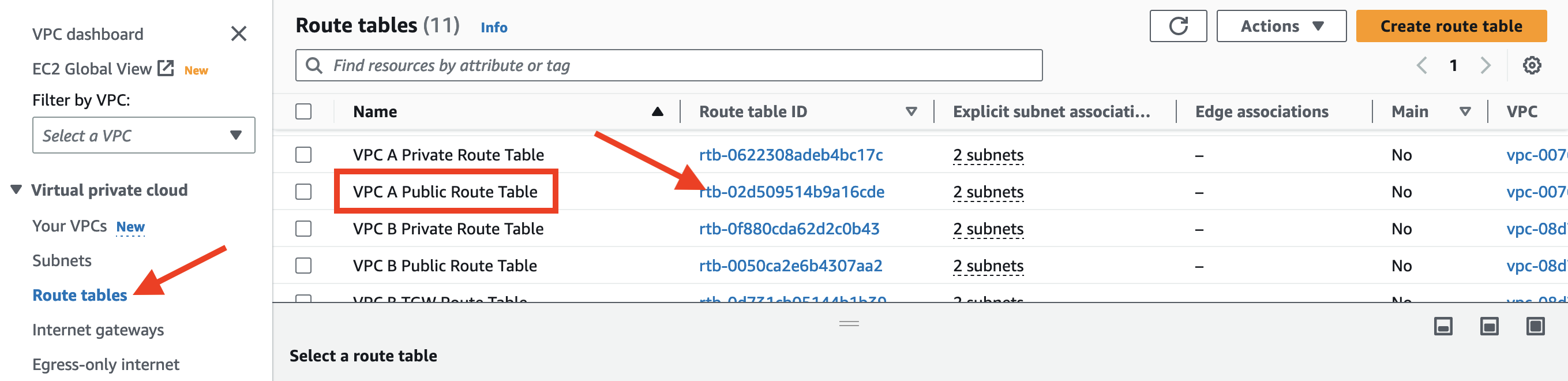Collapse the Virtual private cloud section
The width and height of the screenshot is (1568, 381).
click(x=16, y=190)
